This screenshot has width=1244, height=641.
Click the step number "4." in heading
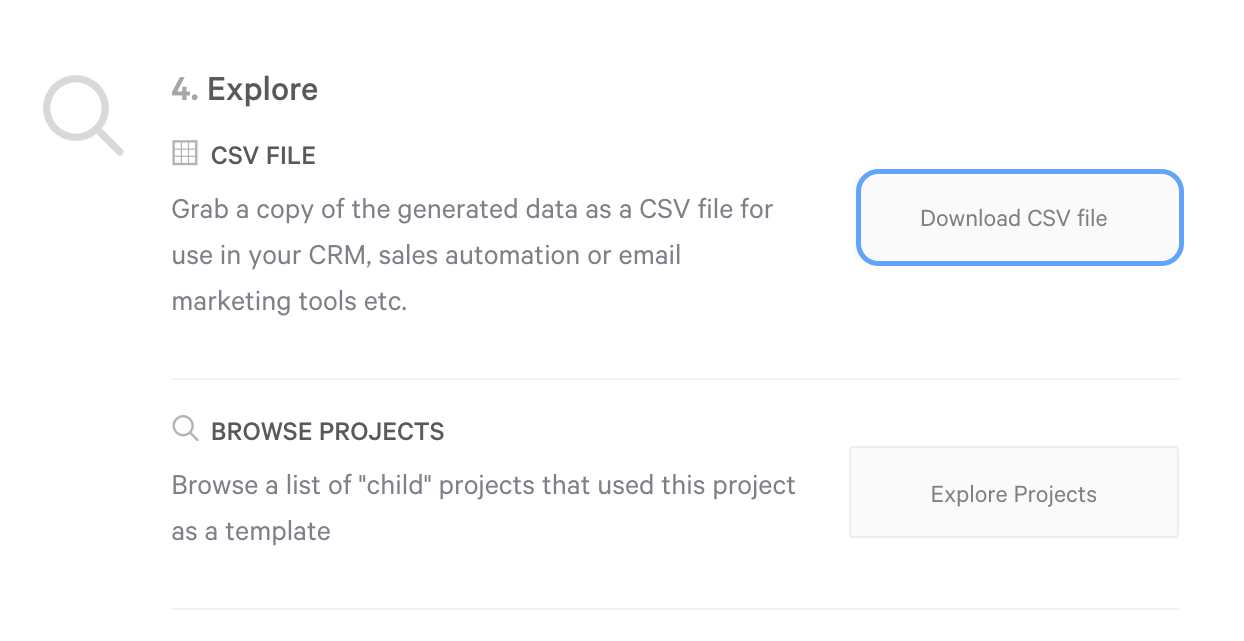(185, 90)
